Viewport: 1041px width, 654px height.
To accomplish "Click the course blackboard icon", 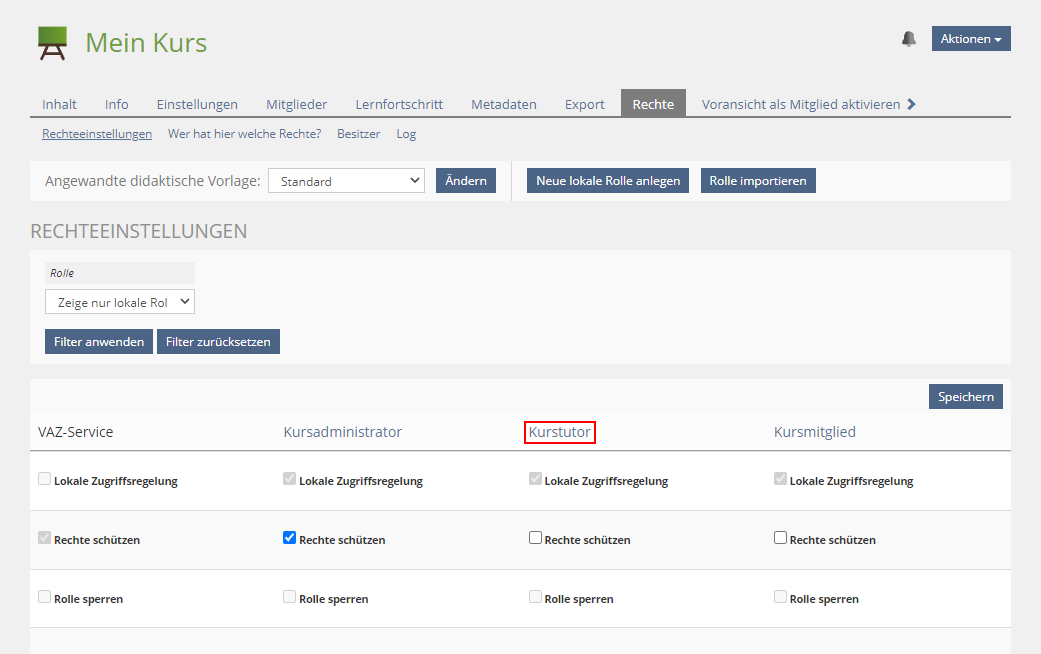I will click(53, 43).
